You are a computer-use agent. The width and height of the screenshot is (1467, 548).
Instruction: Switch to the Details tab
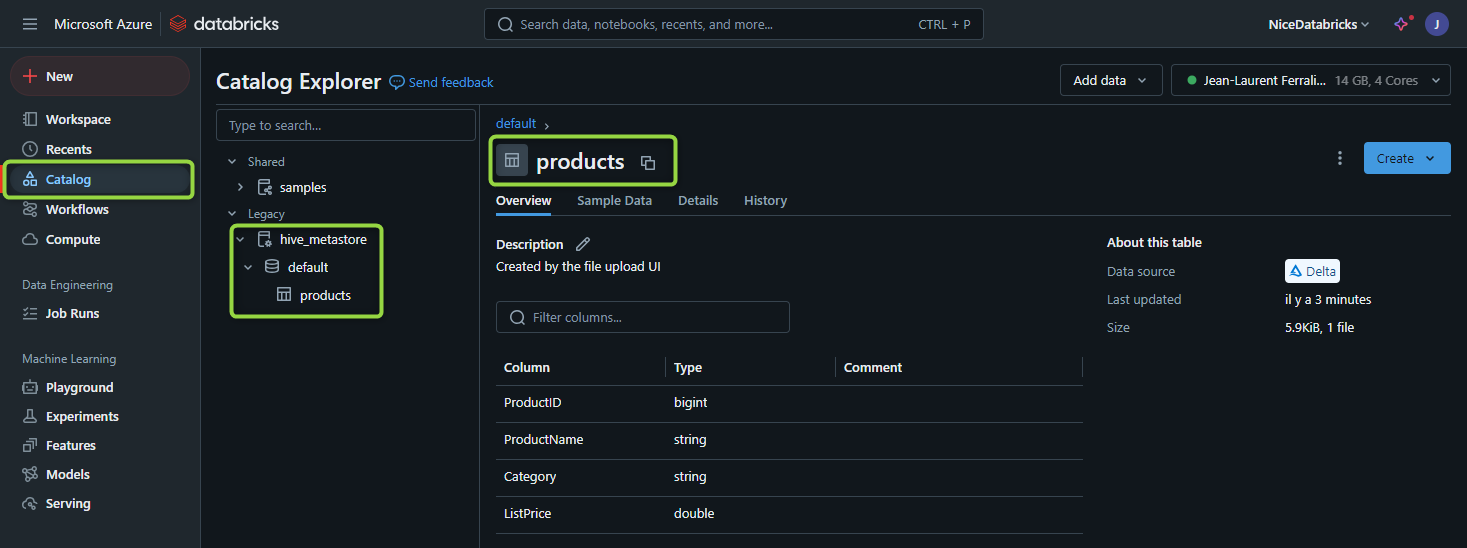(x=698, y=200)
